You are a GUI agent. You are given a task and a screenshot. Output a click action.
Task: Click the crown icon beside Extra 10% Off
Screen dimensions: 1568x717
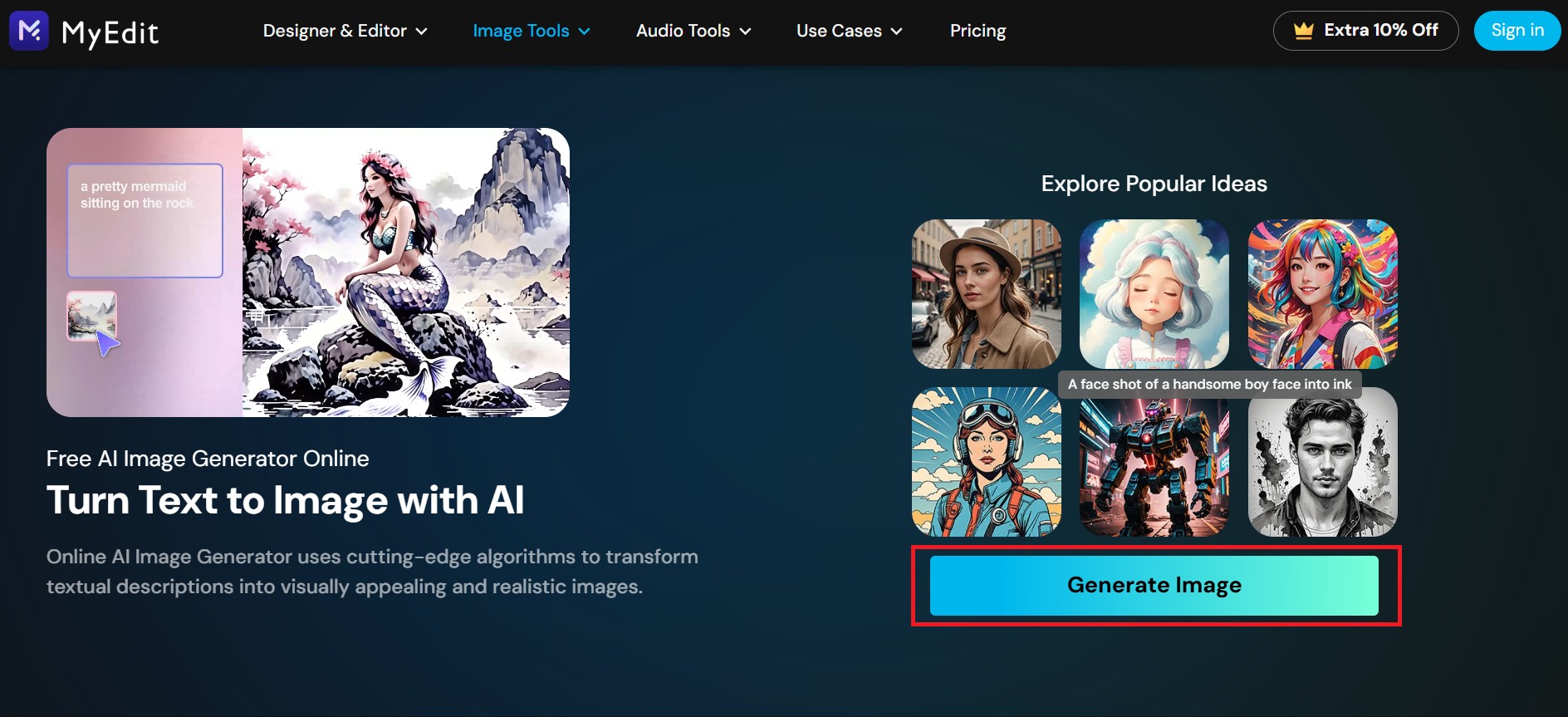1303,31
